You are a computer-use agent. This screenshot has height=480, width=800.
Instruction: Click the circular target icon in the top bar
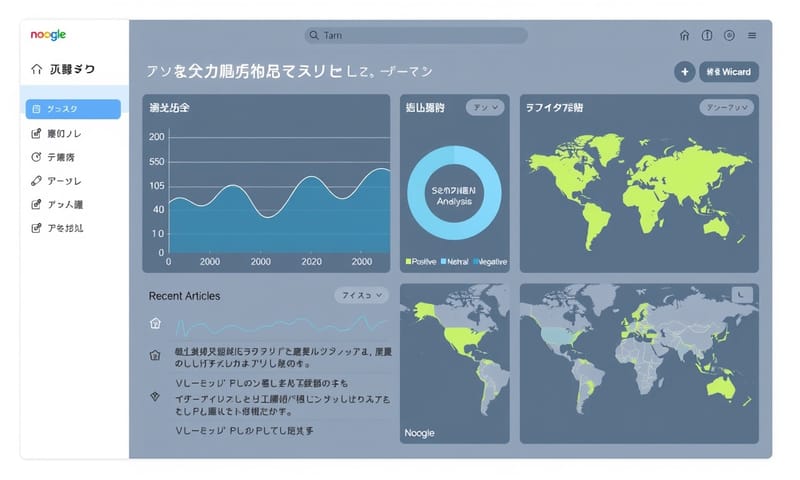pyautogui.click(x=729, y=35)
